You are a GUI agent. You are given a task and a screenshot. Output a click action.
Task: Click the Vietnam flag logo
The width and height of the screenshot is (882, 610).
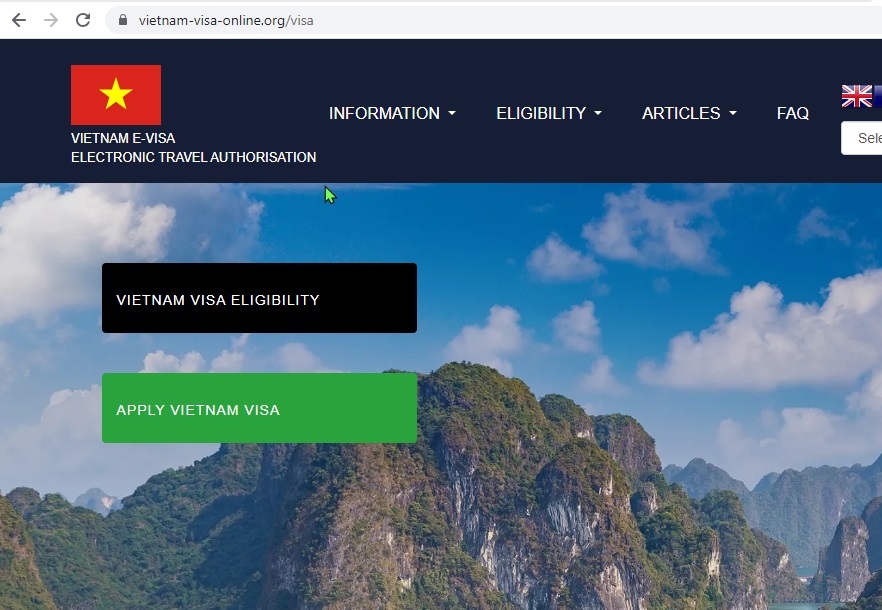click(x=116, y=95)
